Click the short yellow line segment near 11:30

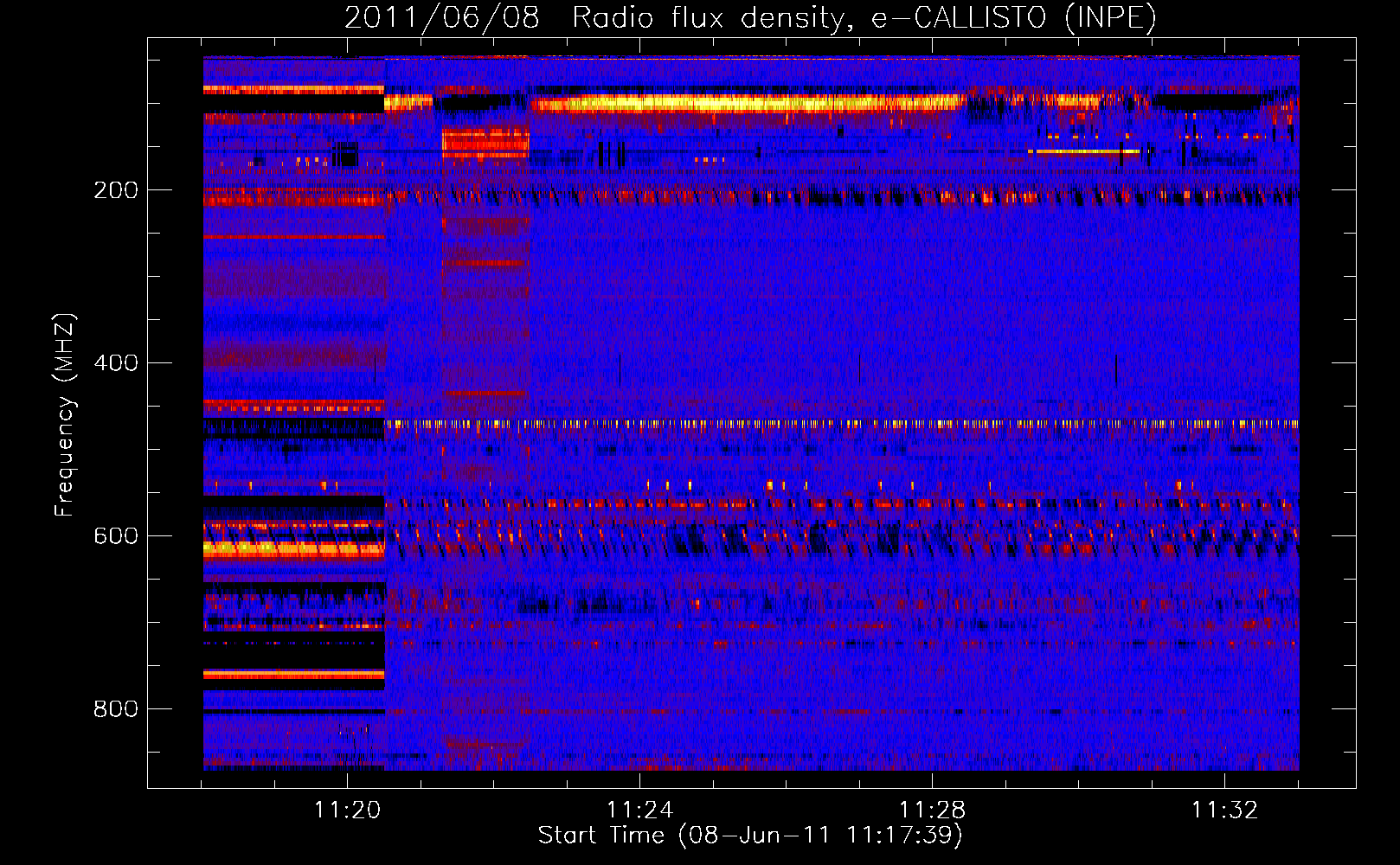[1083, 151]
